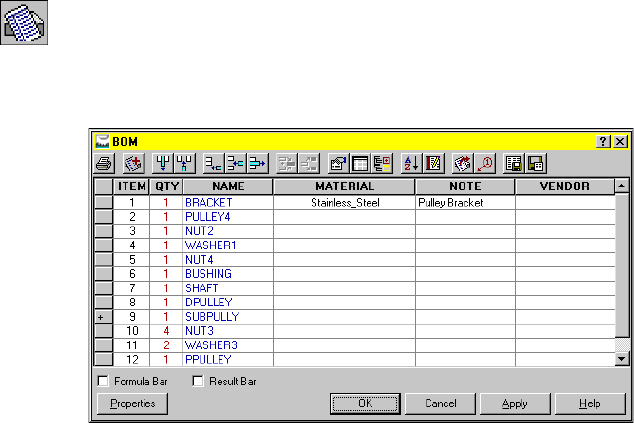Click the expand/collapse tree icon in toolbar
The width and height of the screenshot is (634, 423).
click(x=382, y=164)
